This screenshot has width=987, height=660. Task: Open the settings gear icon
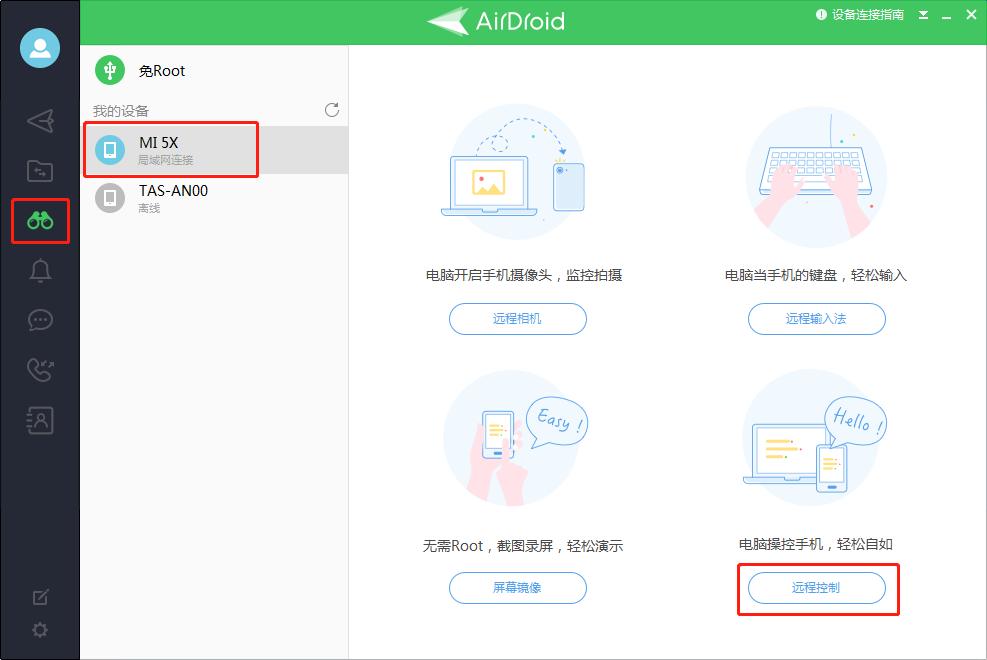[40, 630]
